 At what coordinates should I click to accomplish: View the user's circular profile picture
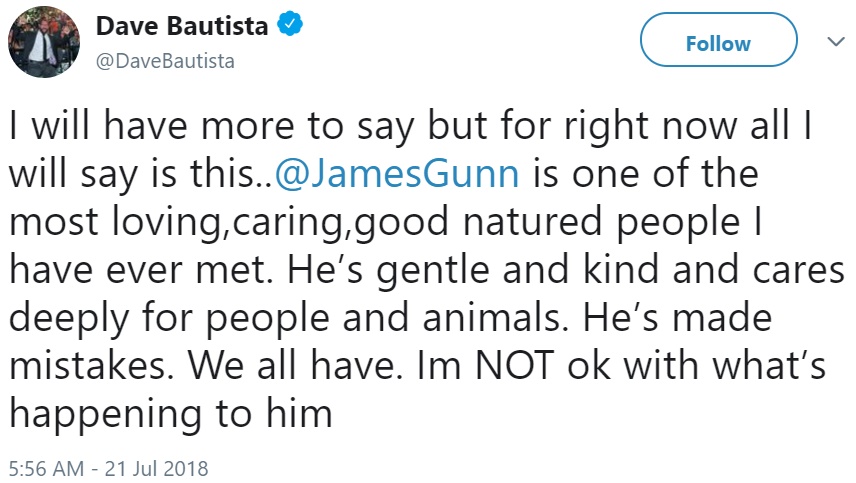point(44,42)
